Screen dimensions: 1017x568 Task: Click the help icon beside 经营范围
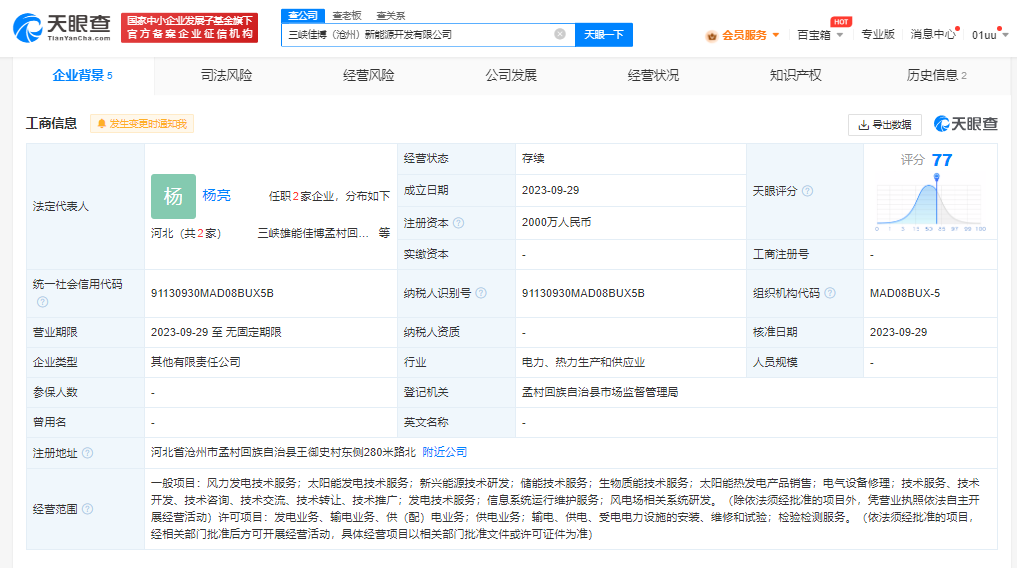87,509
